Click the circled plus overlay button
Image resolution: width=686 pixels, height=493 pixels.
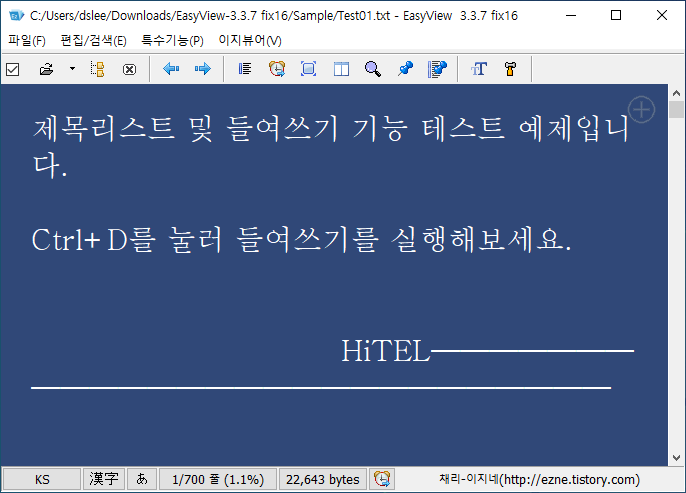(641, 109)
